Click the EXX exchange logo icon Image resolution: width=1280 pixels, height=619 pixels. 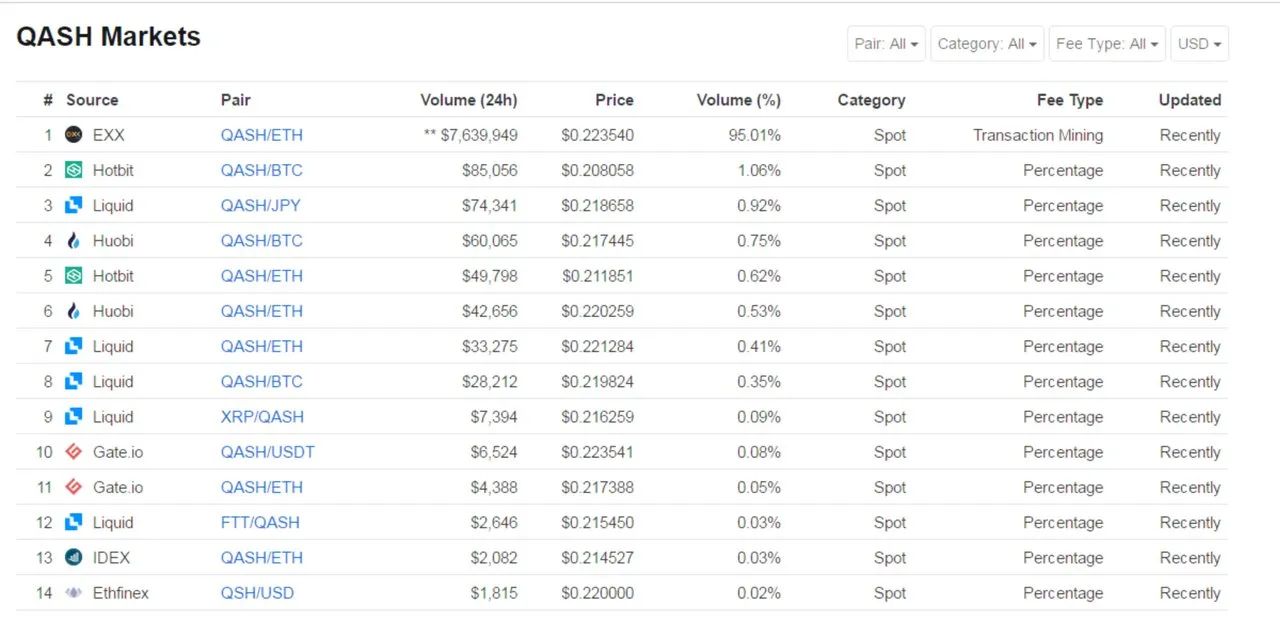(73, 134)
